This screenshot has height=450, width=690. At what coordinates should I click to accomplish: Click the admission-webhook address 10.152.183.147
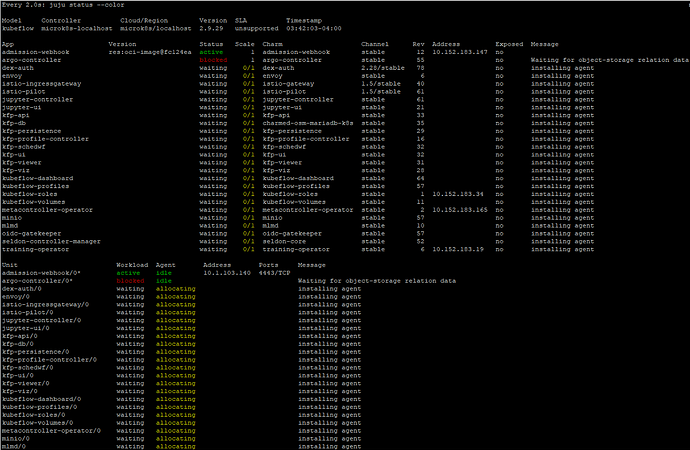(x=460, y=52)
